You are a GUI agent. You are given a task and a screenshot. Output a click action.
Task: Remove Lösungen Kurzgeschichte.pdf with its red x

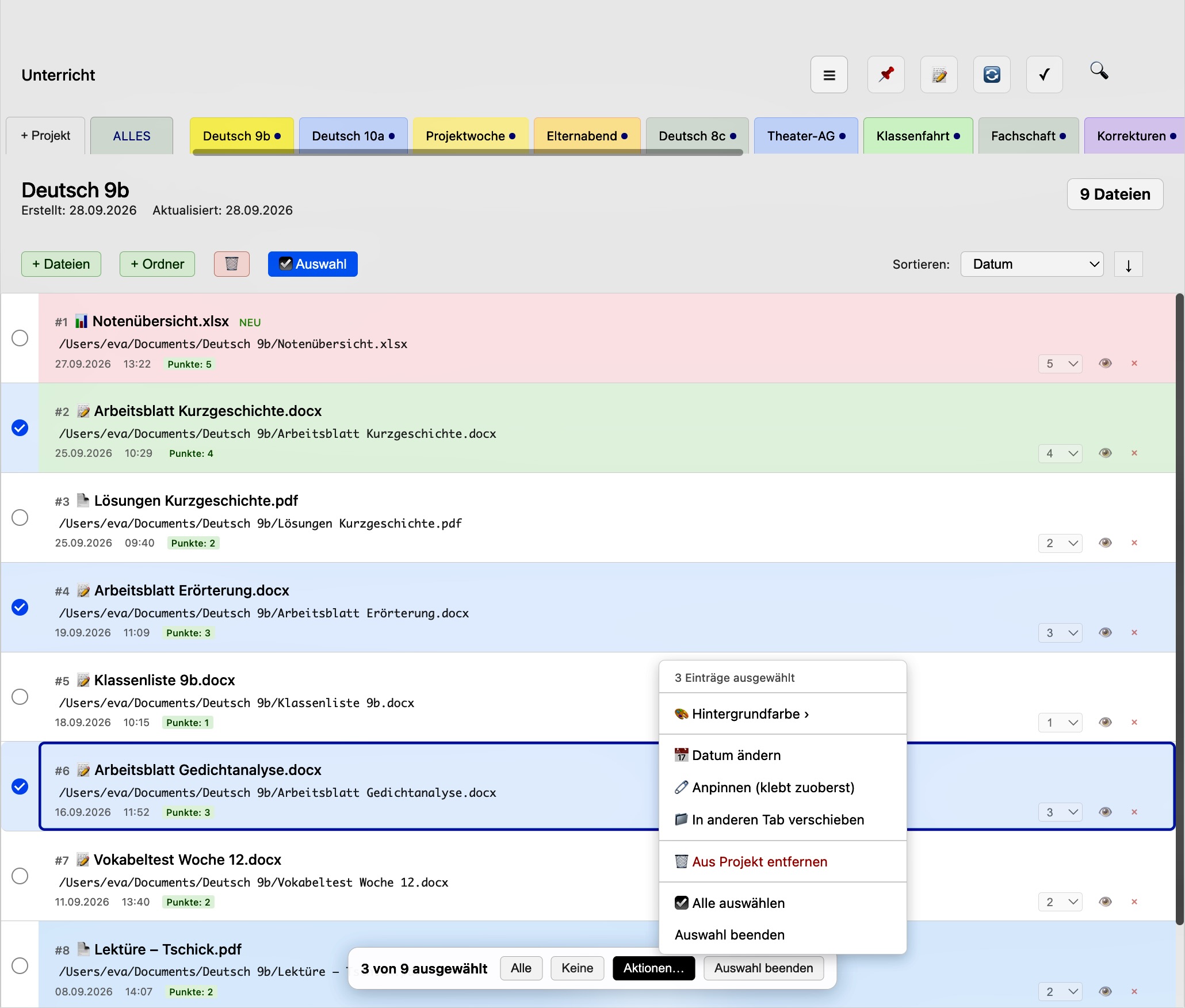[1134, 543]
